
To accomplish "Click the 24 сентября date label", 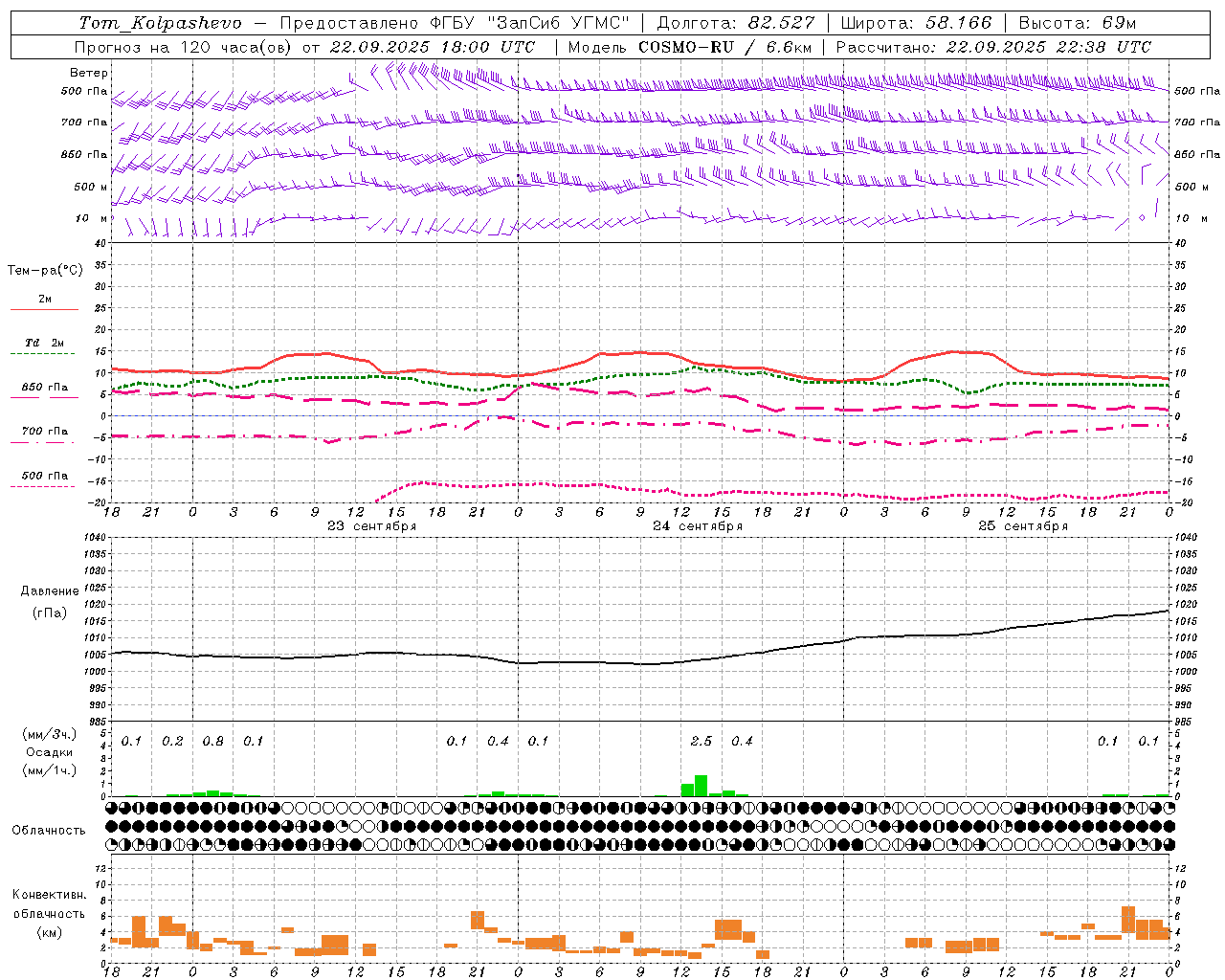I will [x=698, y=526].
